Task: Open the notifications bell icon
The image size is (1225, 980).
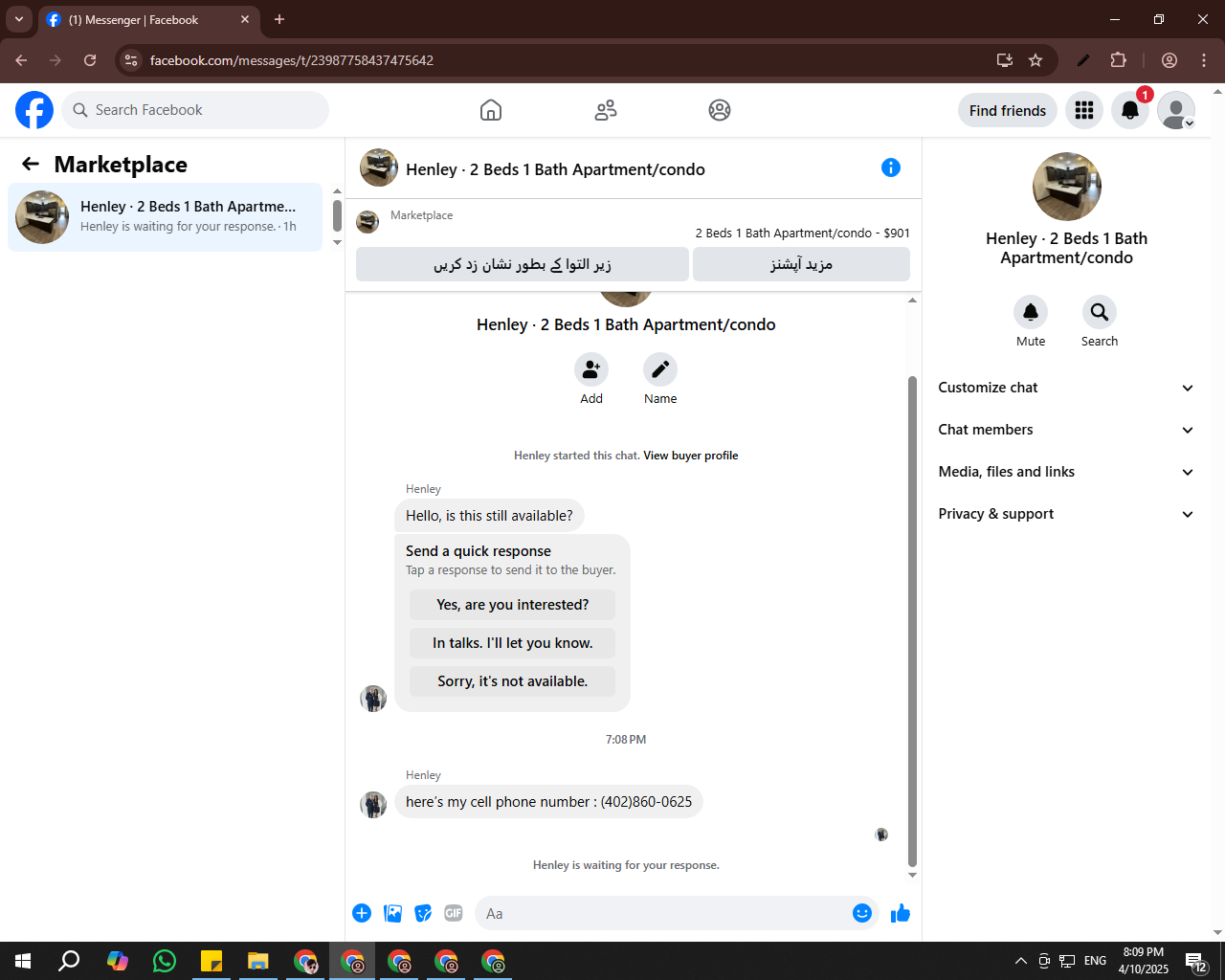Action: tap(1130, 110)
